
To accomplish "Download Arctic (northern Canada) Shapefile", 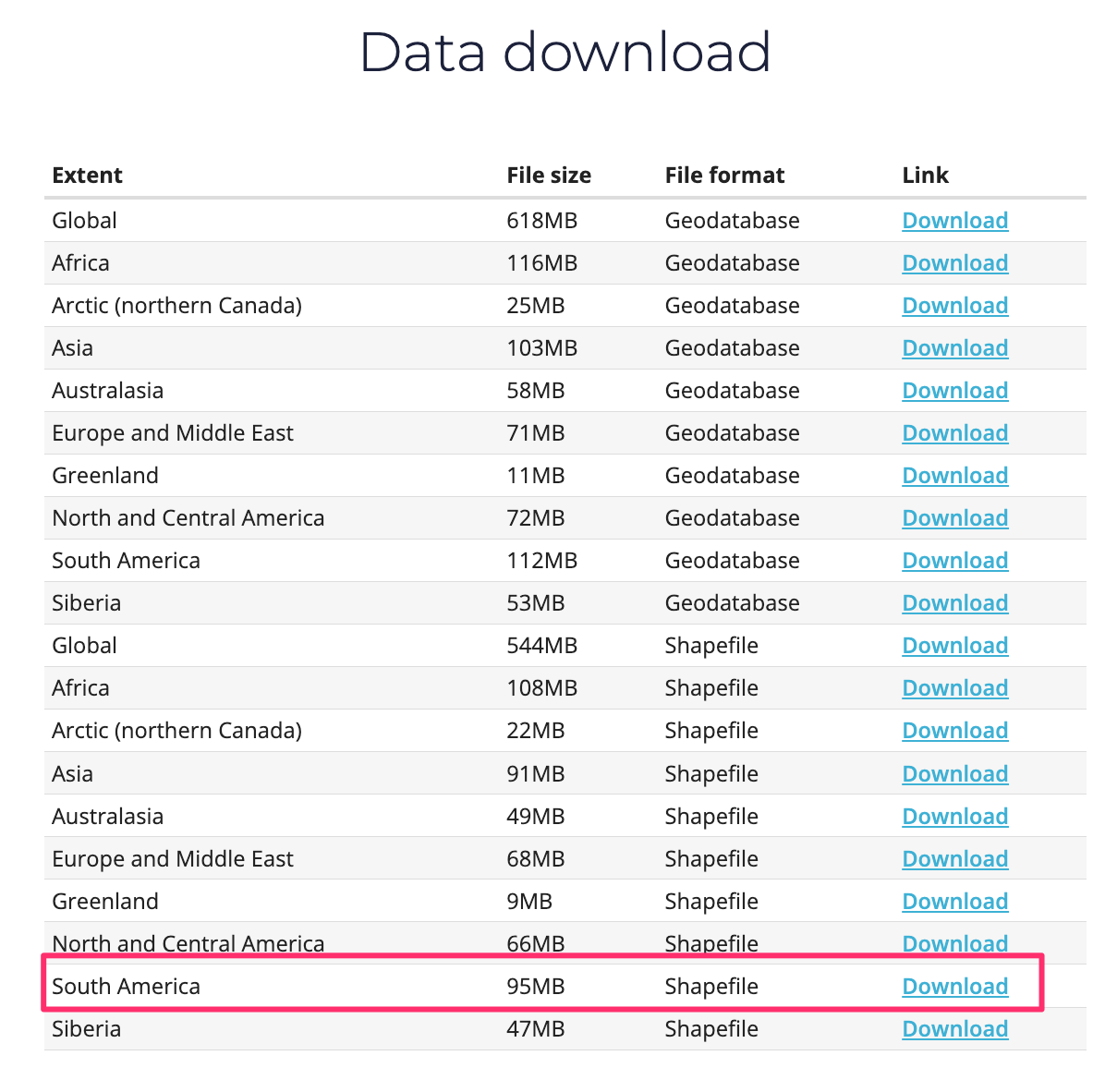I will click(954, 731).
